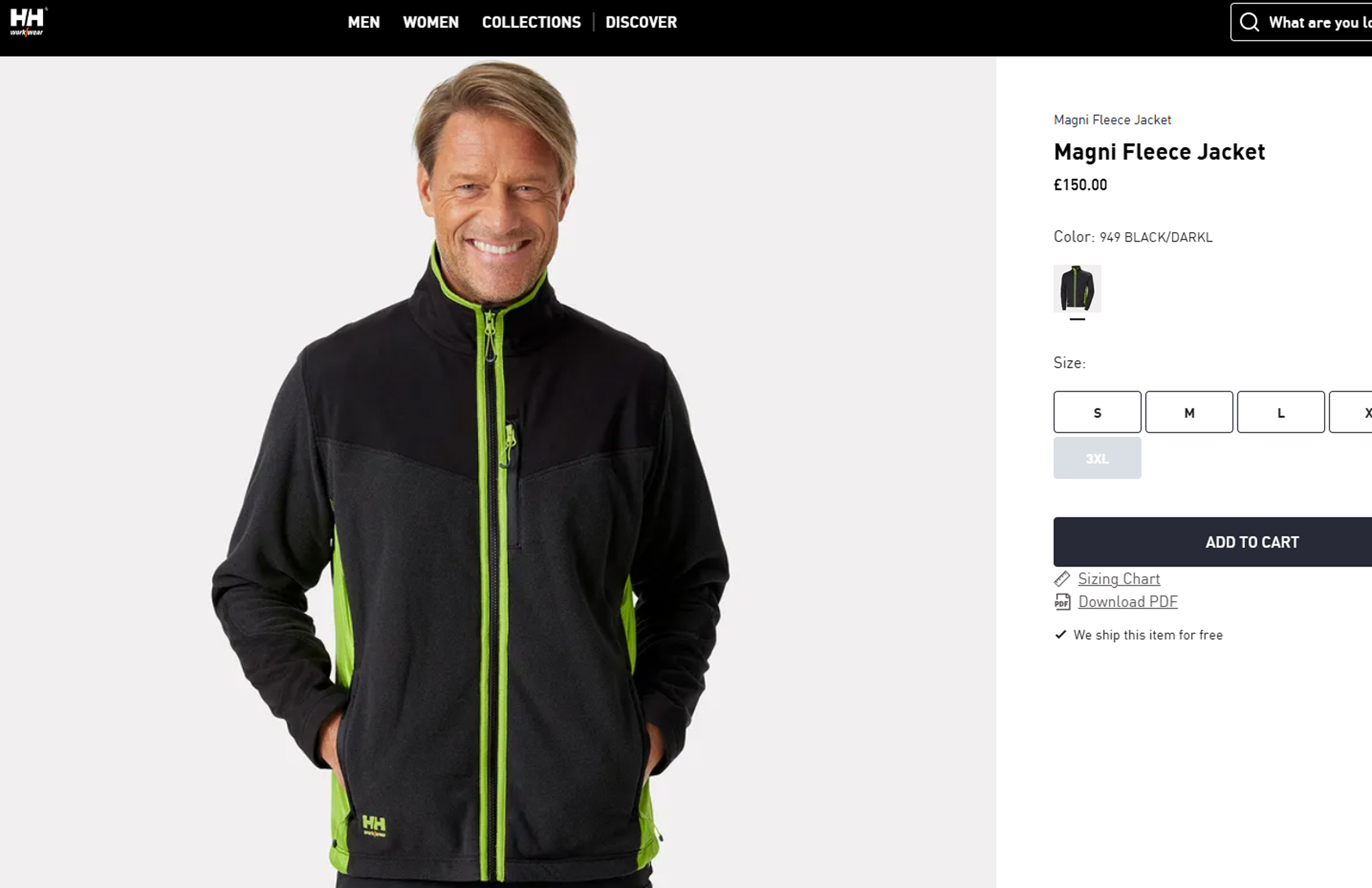Click the ruler icon beside Sizing Chart
The width and height of the screenshot is (1372, 888).
pyautogui.click(x=1062, y=578)
